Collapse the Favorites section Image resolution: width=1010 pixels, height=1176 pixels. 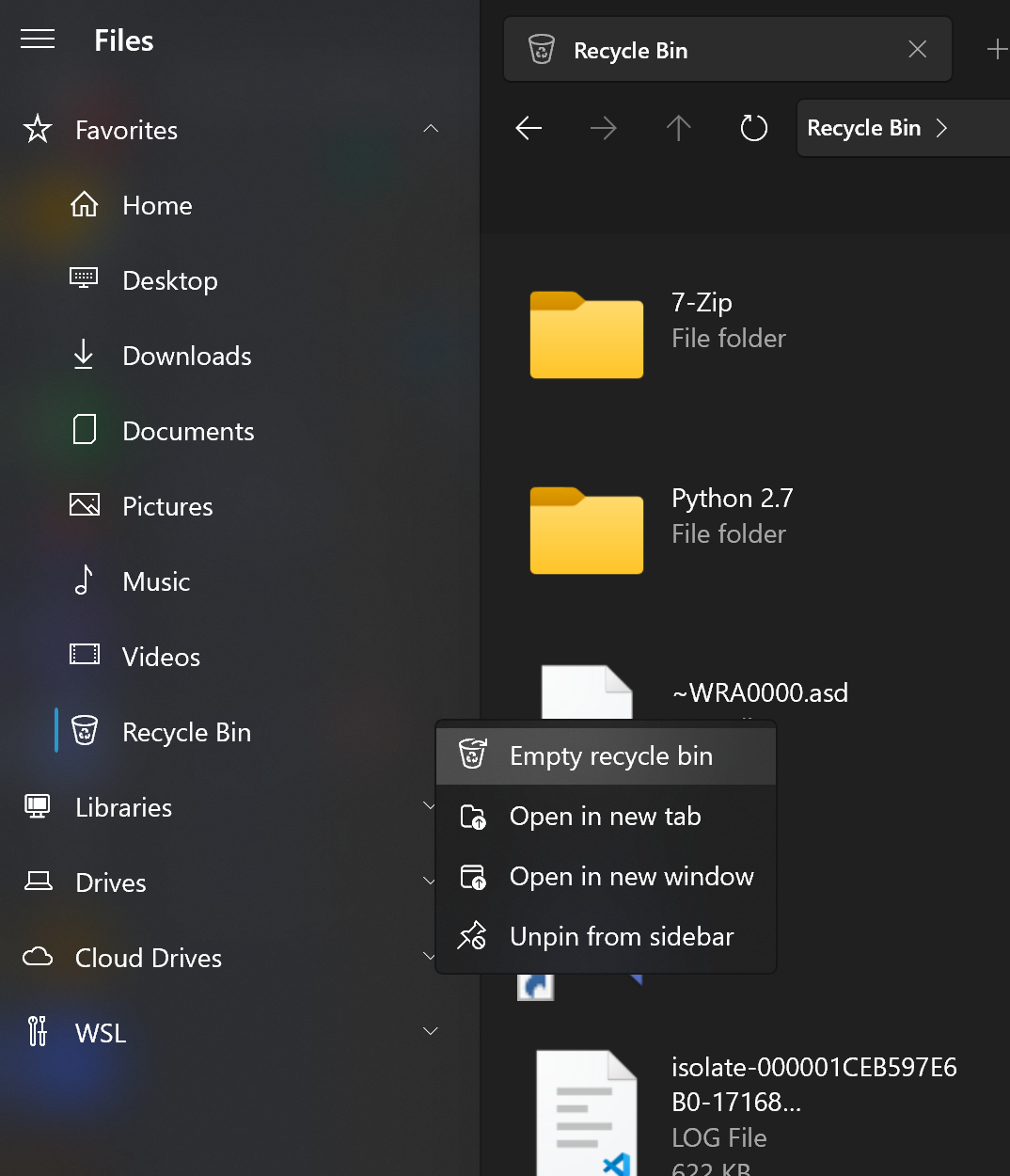pyautogui.click(x=431, y=129)
